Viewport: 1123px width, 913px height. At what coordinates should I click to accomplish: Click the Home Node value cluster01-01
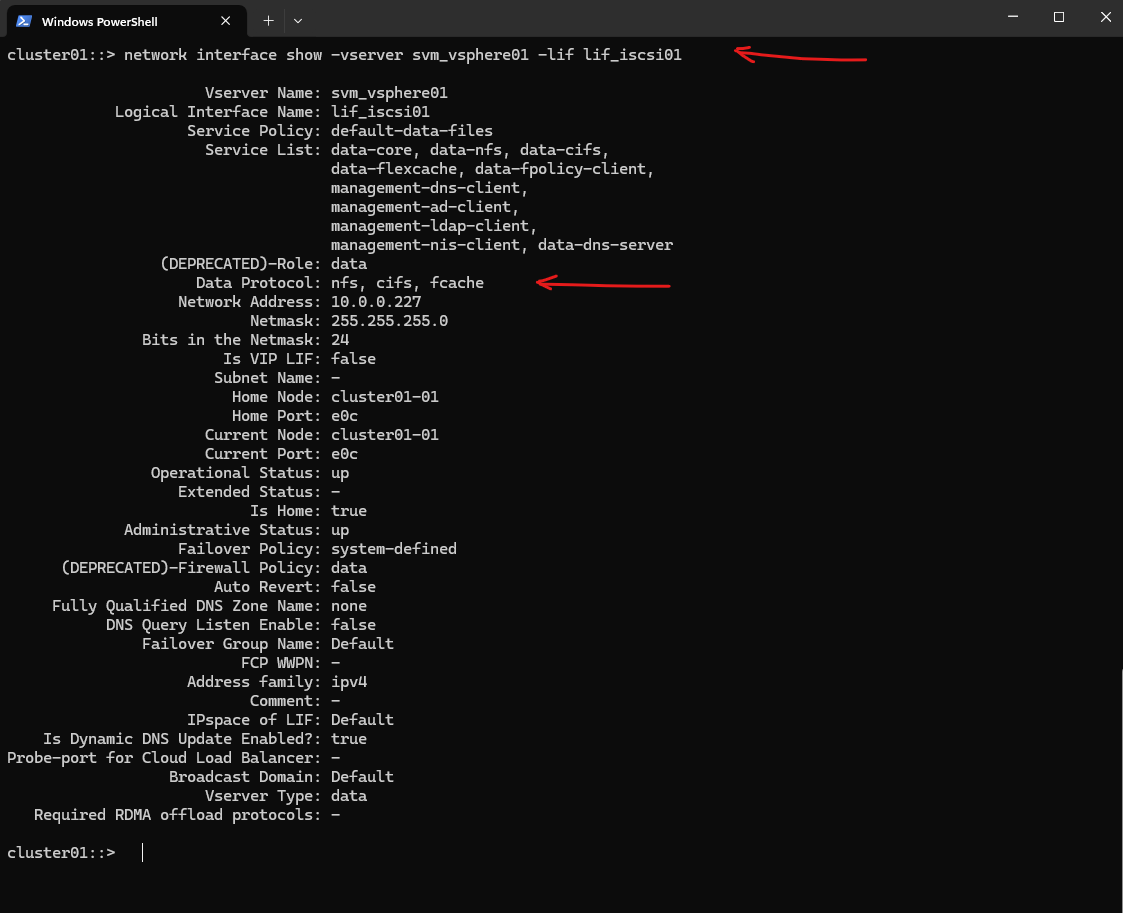[385, 397]
